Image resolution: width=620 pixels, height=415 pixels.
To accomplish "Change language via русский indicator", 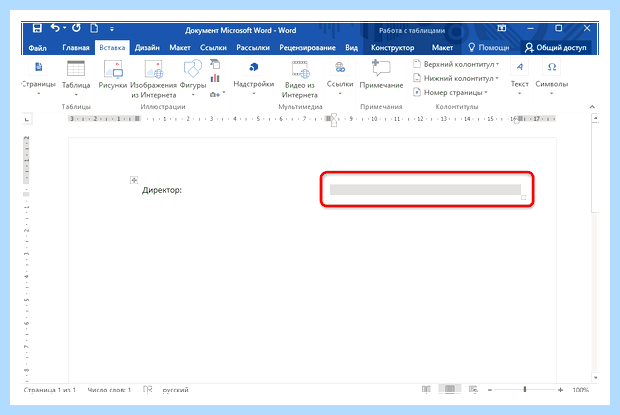I will (176, 390).
